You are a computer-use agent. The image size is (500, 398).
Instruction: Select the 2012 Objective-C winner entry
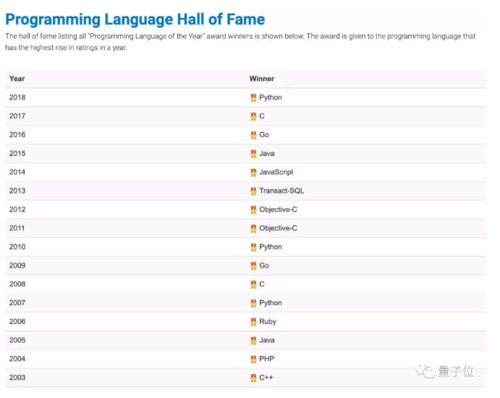[x=278, y=209]
